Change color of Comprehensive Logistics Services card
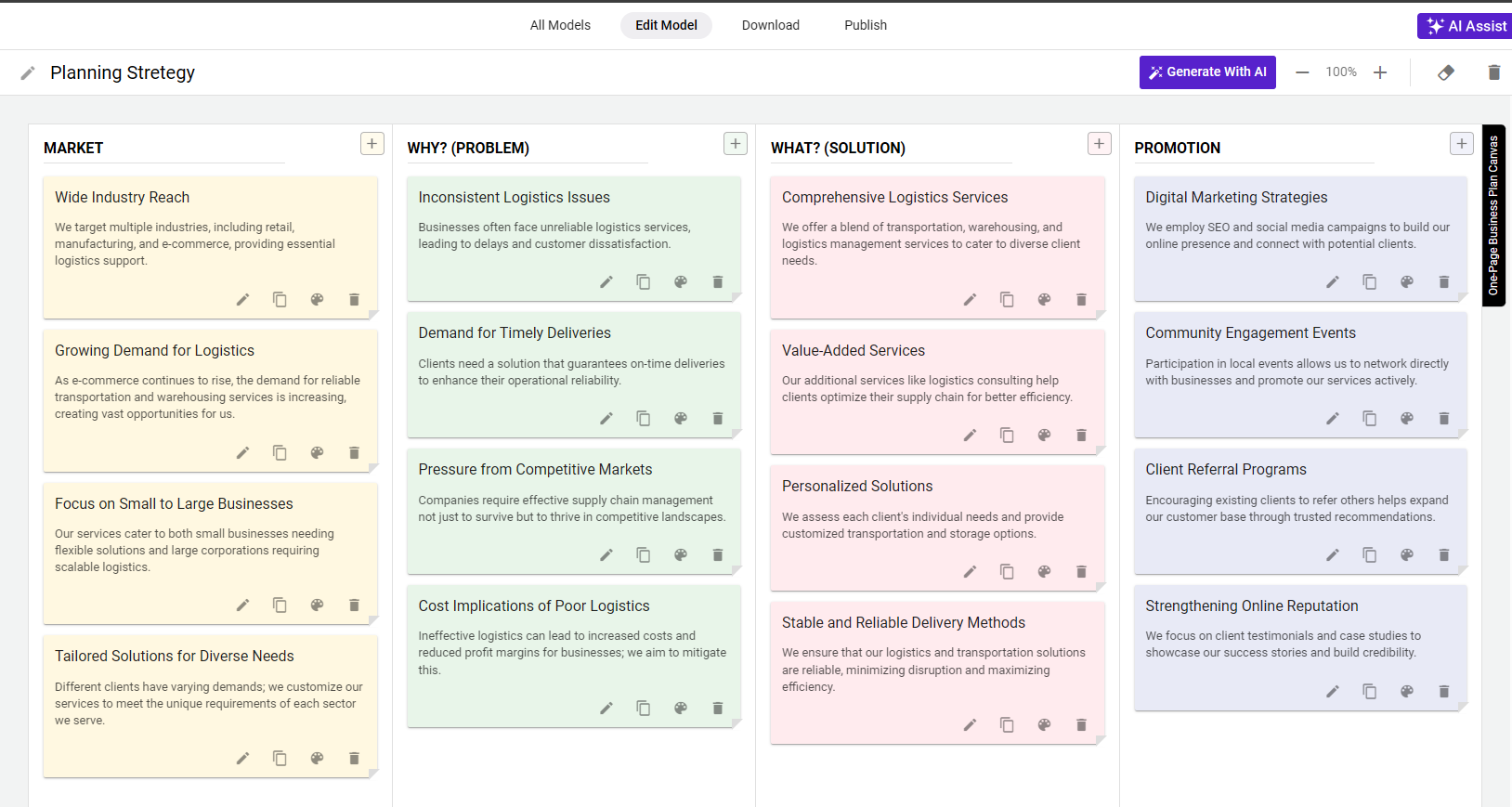 (x=1044, y=300)
